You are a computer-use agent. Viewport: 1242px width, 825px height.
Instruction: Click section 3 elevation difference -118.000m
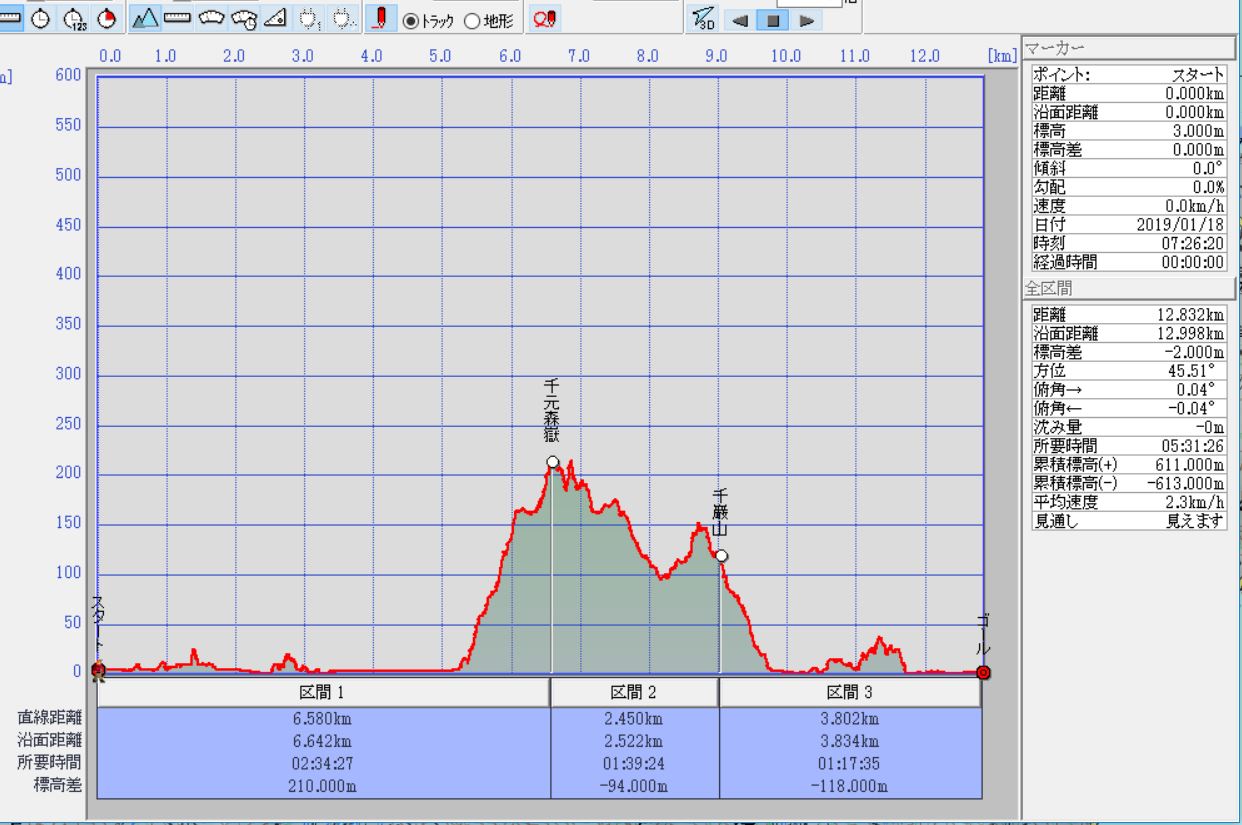pyautogui.click(x=850, y=785)
